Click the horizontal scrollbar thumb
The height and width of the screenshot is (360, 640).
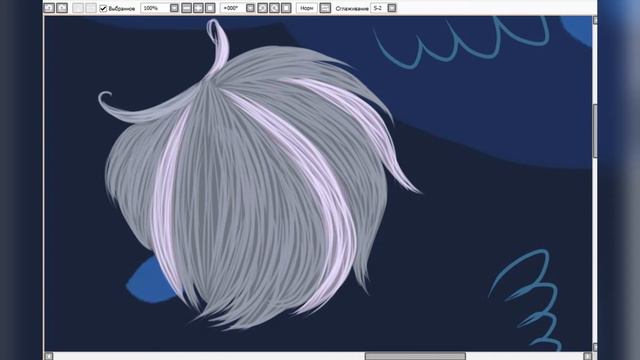click(415, 356)
